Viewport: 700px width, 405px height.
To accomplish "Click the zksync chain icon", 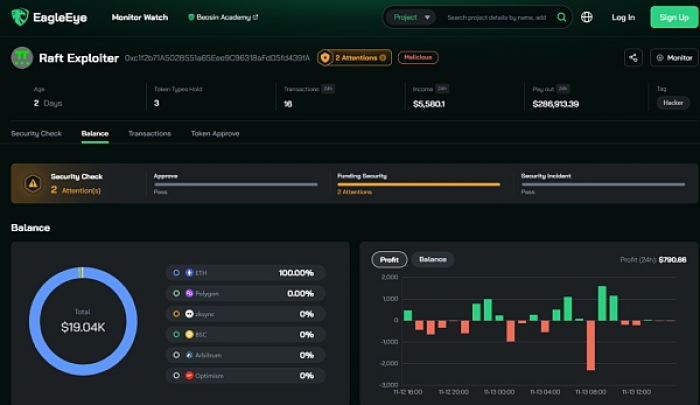I will (189, 314).
